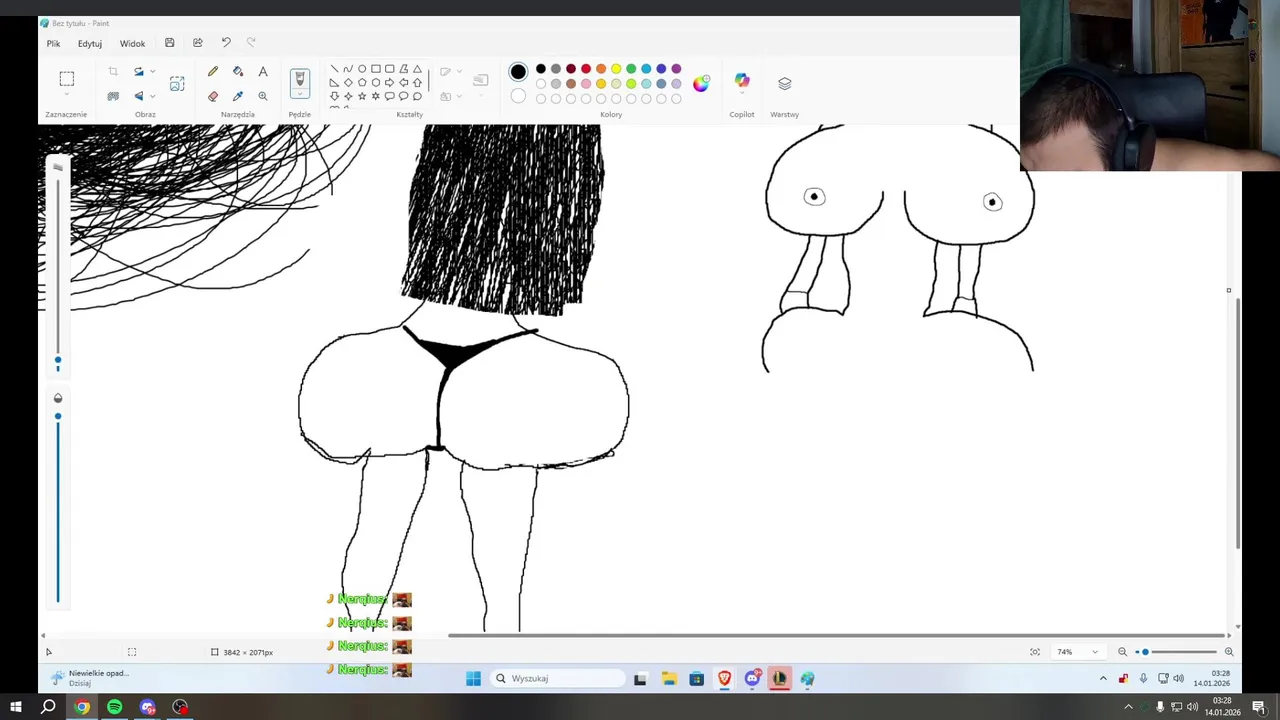Select the rectangular selection tool
The image size is (1280, 720).
coord(66,79)
